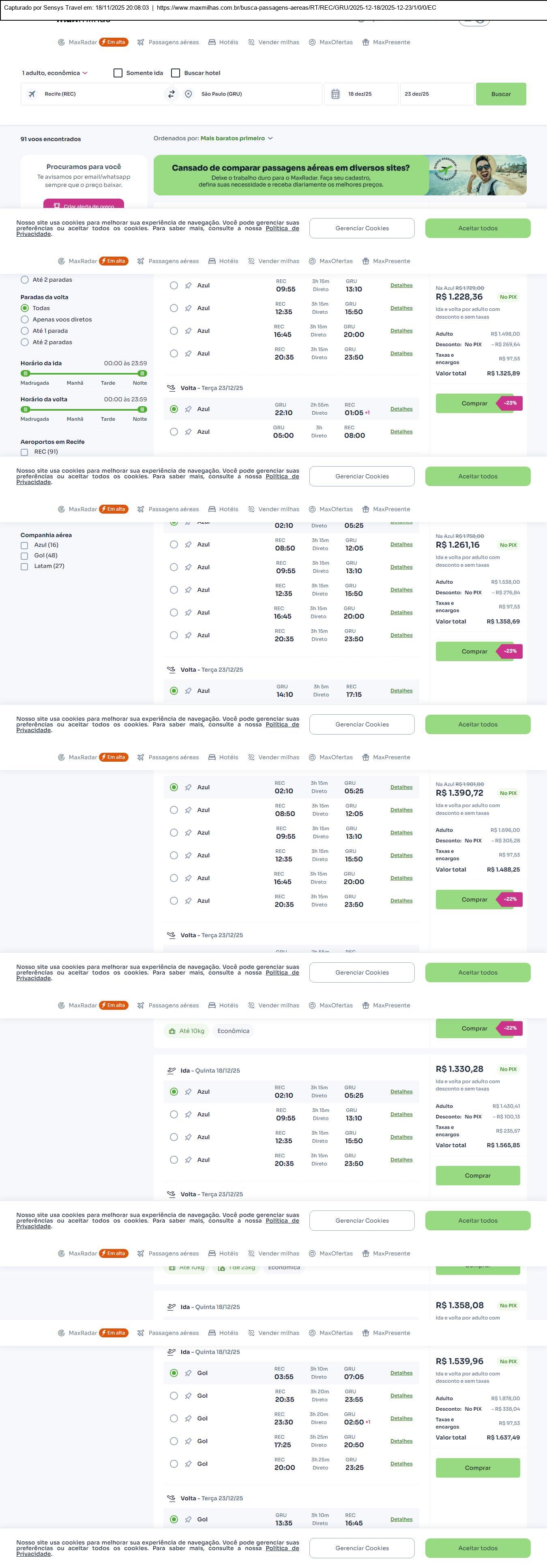This screenshot has height=1568, width=547.
Task: Click the location pin icon beside São Paulo
Action: pyautogui.click(x=189, y=94)
